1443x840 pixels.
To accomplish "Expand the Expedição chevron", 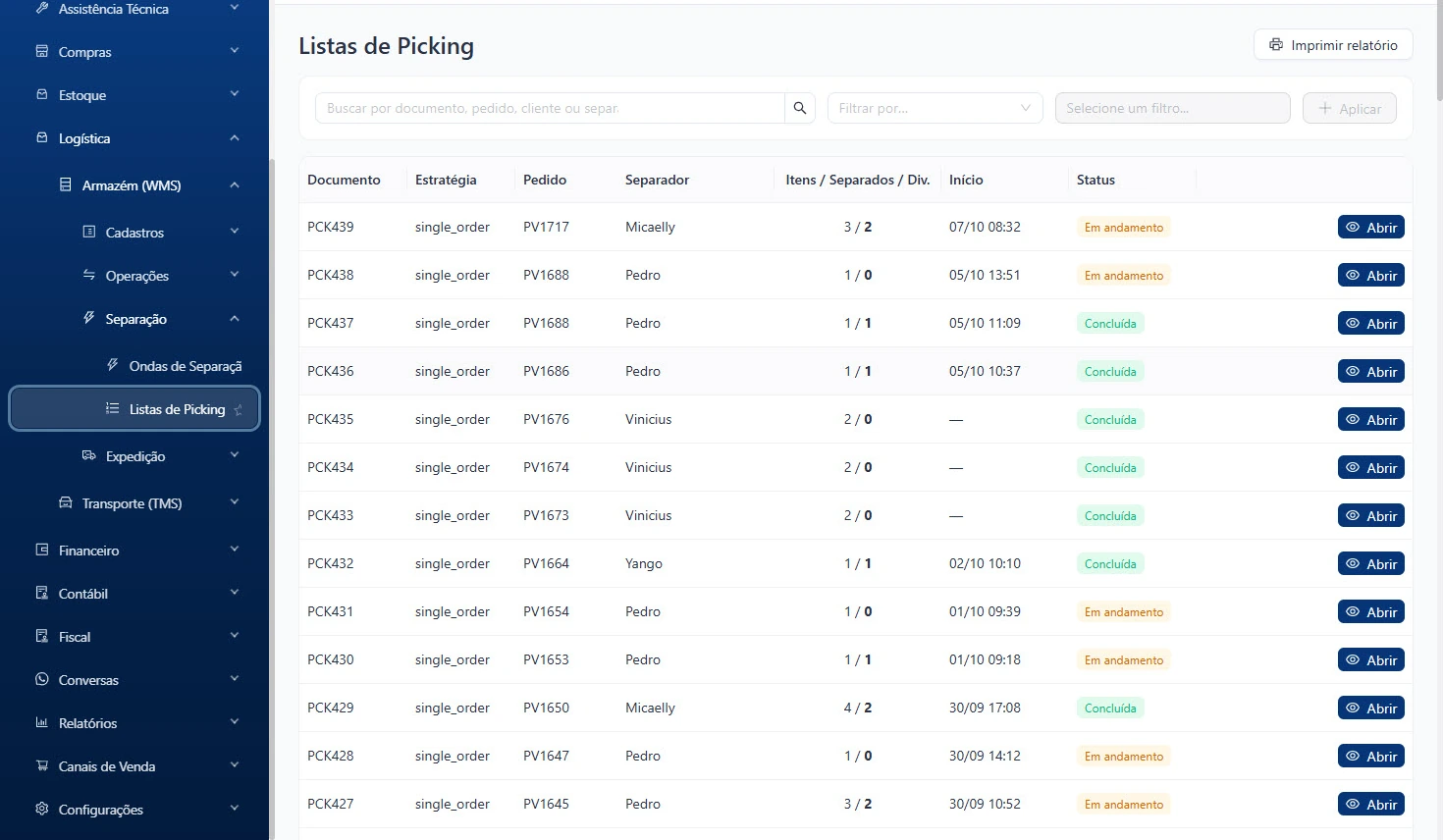I will [235, 455].
